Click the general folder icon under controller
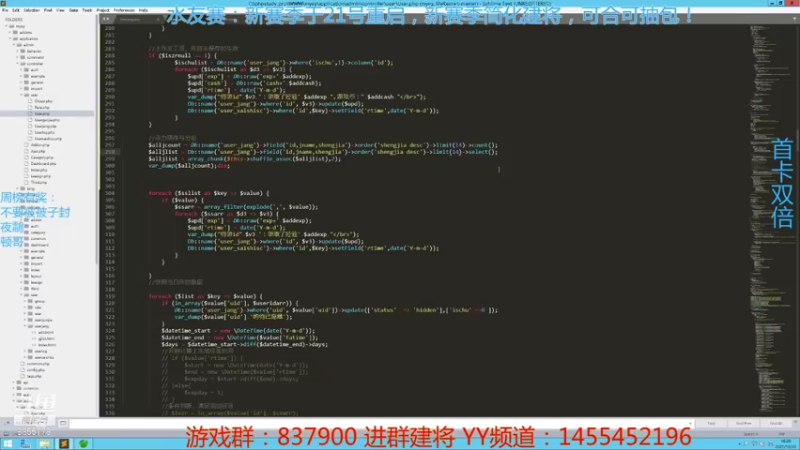 (x=27, y=82)
